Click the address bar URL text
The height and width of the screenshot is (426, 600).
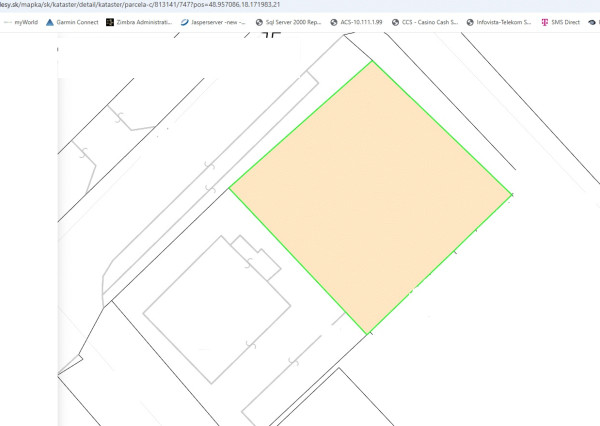pyautogui.click(x=140, y=5)
